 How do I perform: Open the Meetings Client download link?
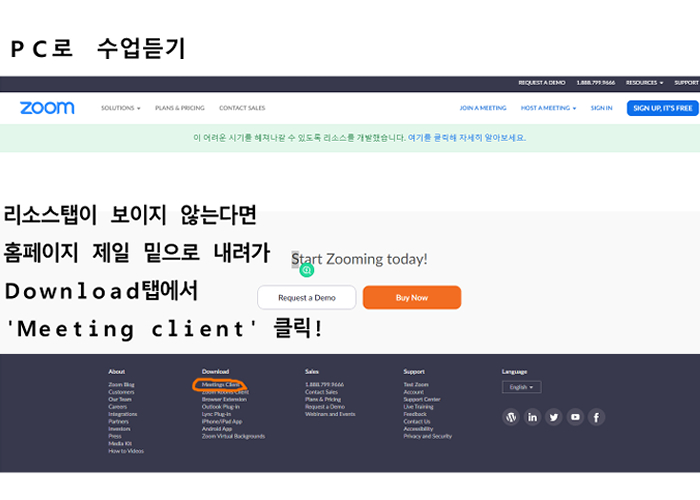[221, 384]
